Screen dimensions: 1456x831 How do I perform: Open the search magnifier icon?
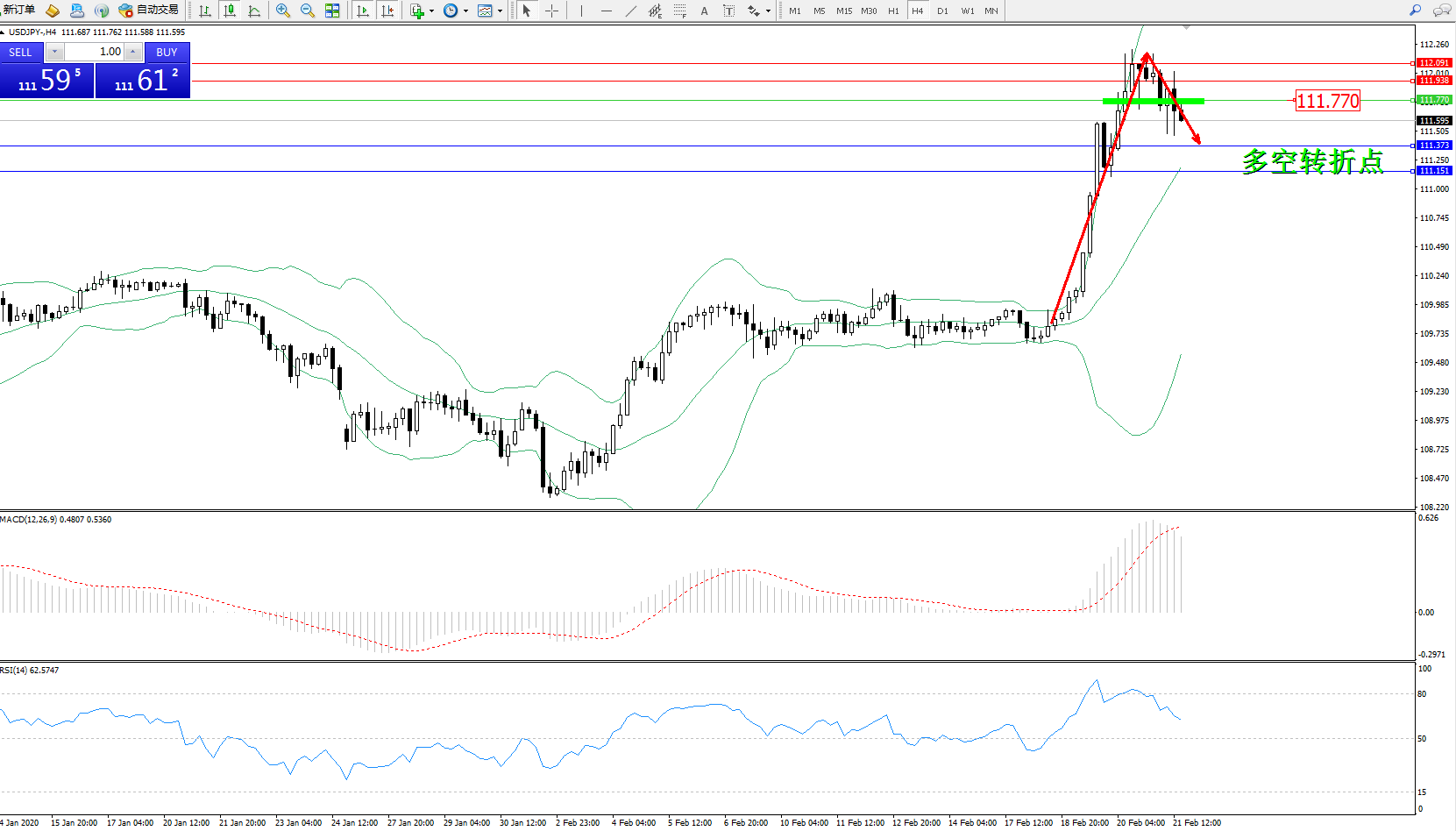point(1415,11)
